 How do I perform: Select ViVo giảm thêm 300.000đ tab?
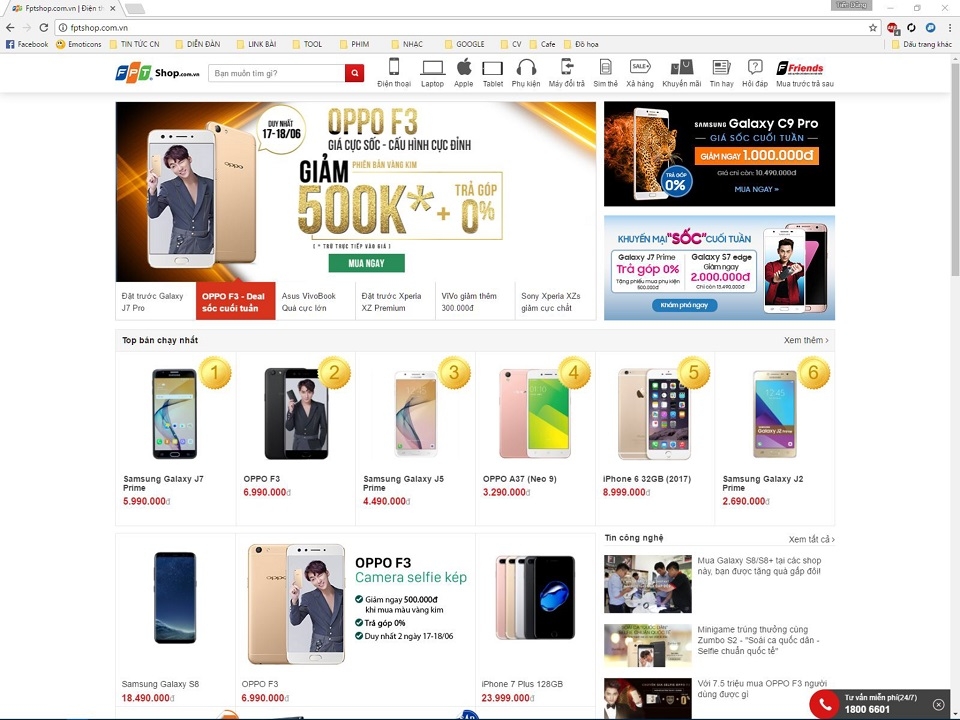click(x=475, y=301)
